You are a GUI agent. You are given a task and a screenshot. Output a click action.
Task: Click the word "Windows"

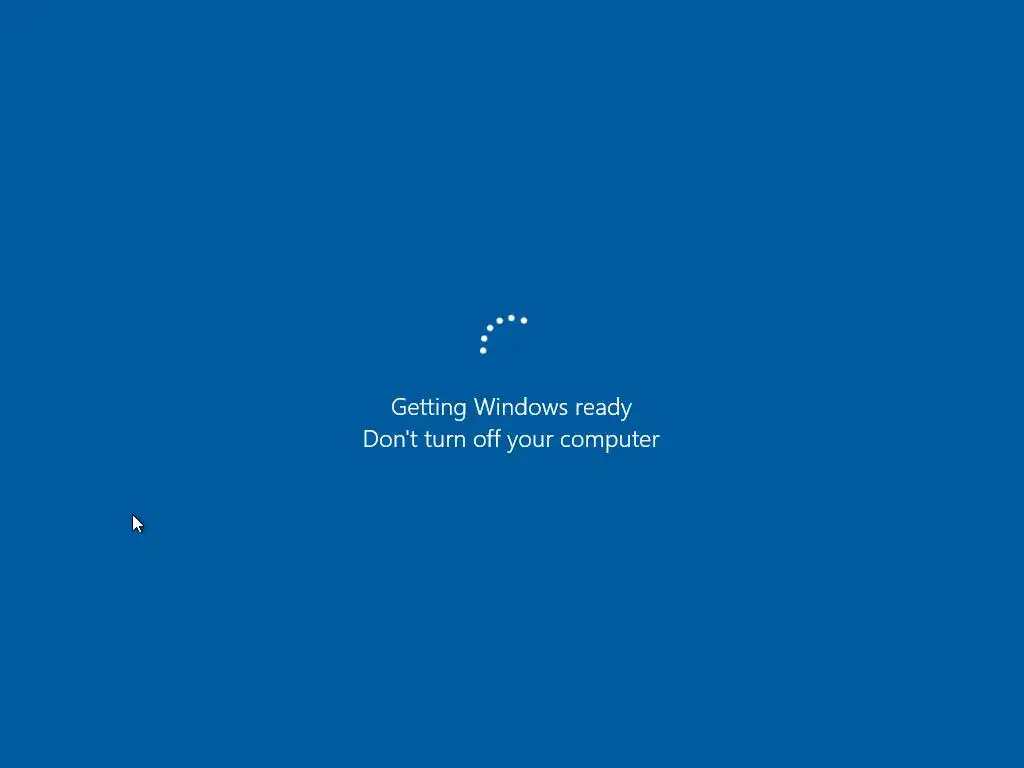tap(520, 407)
